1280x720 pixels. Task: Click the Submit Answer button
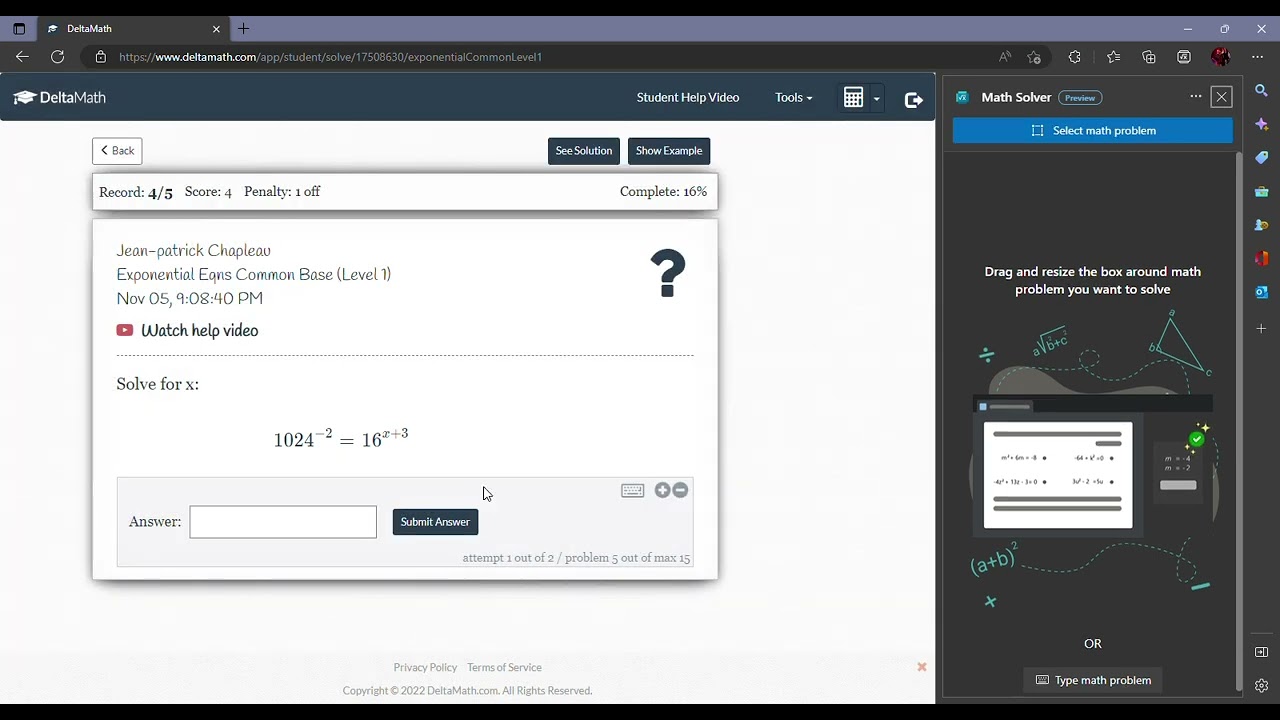click(435, 522)
